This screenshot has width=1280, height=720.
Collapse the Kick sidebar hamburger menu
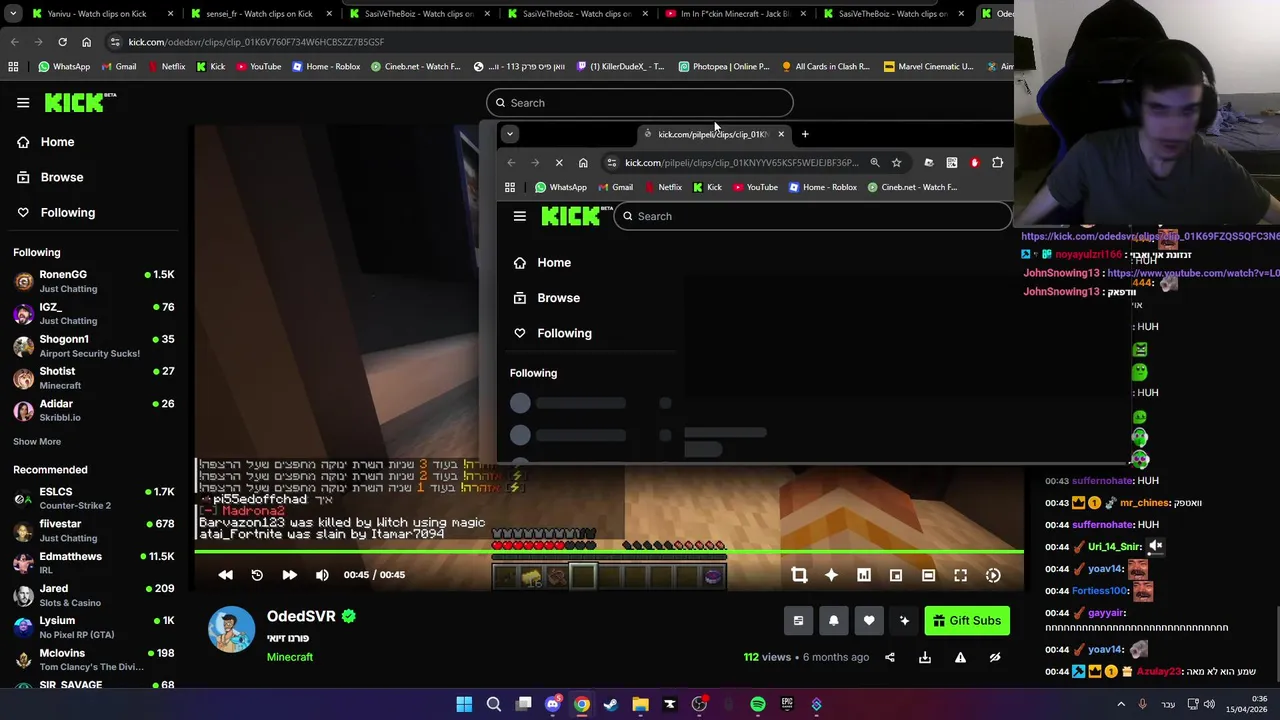click(23, 103)
